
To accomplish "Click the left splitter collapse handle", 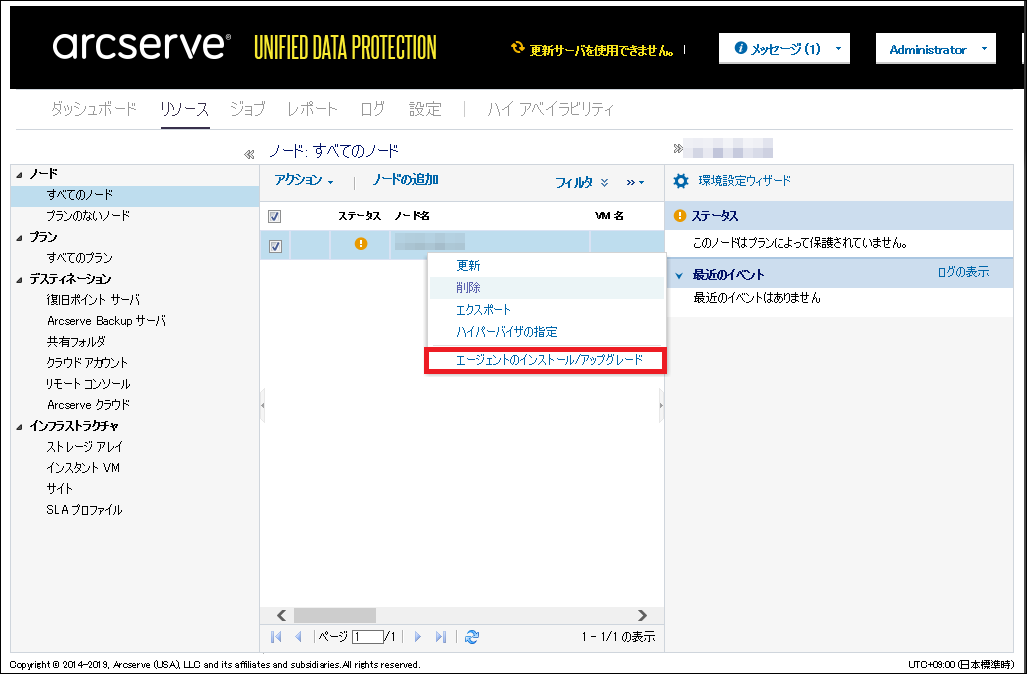I will pos(263,405).
